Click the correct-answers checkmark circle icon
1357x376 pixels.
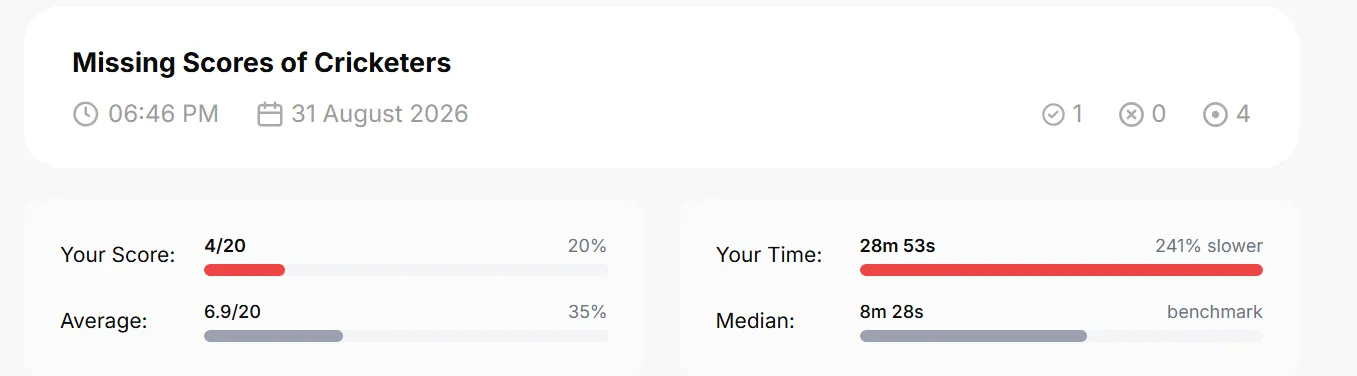point(1053,114)
